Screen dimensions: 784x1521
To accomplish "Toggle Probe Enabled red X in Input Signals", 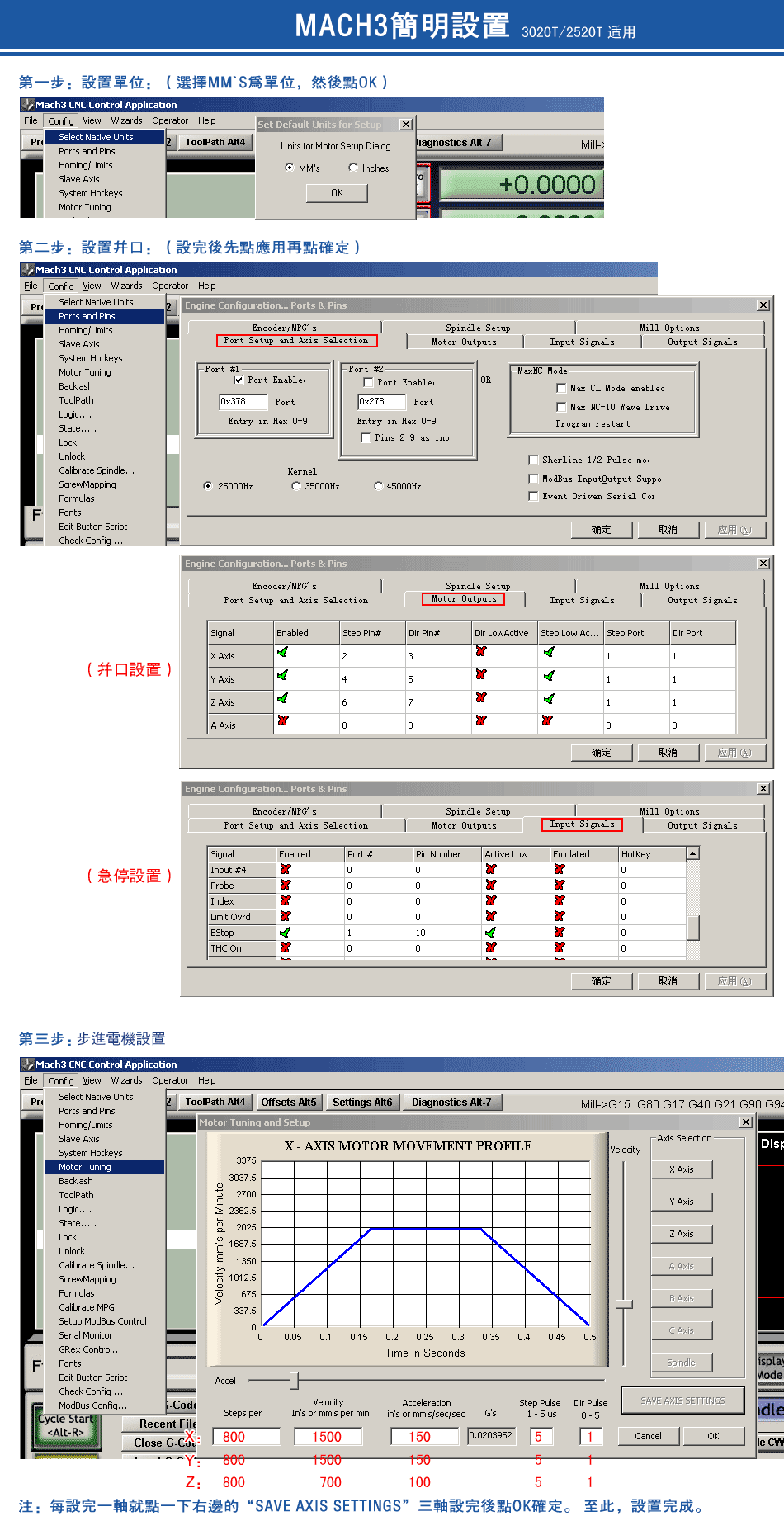I will [286, 885].
